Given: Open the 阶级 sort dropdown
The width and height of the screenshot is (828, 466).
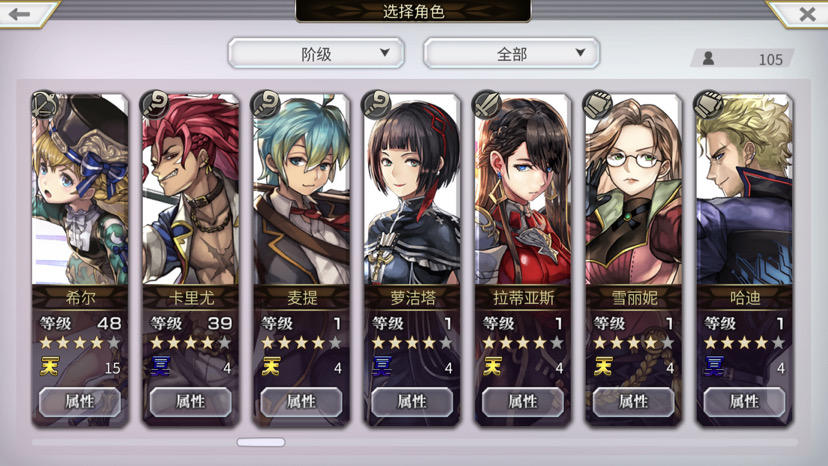Looking at the screenshot, I should pyautogui.click(x=316, y=53).
